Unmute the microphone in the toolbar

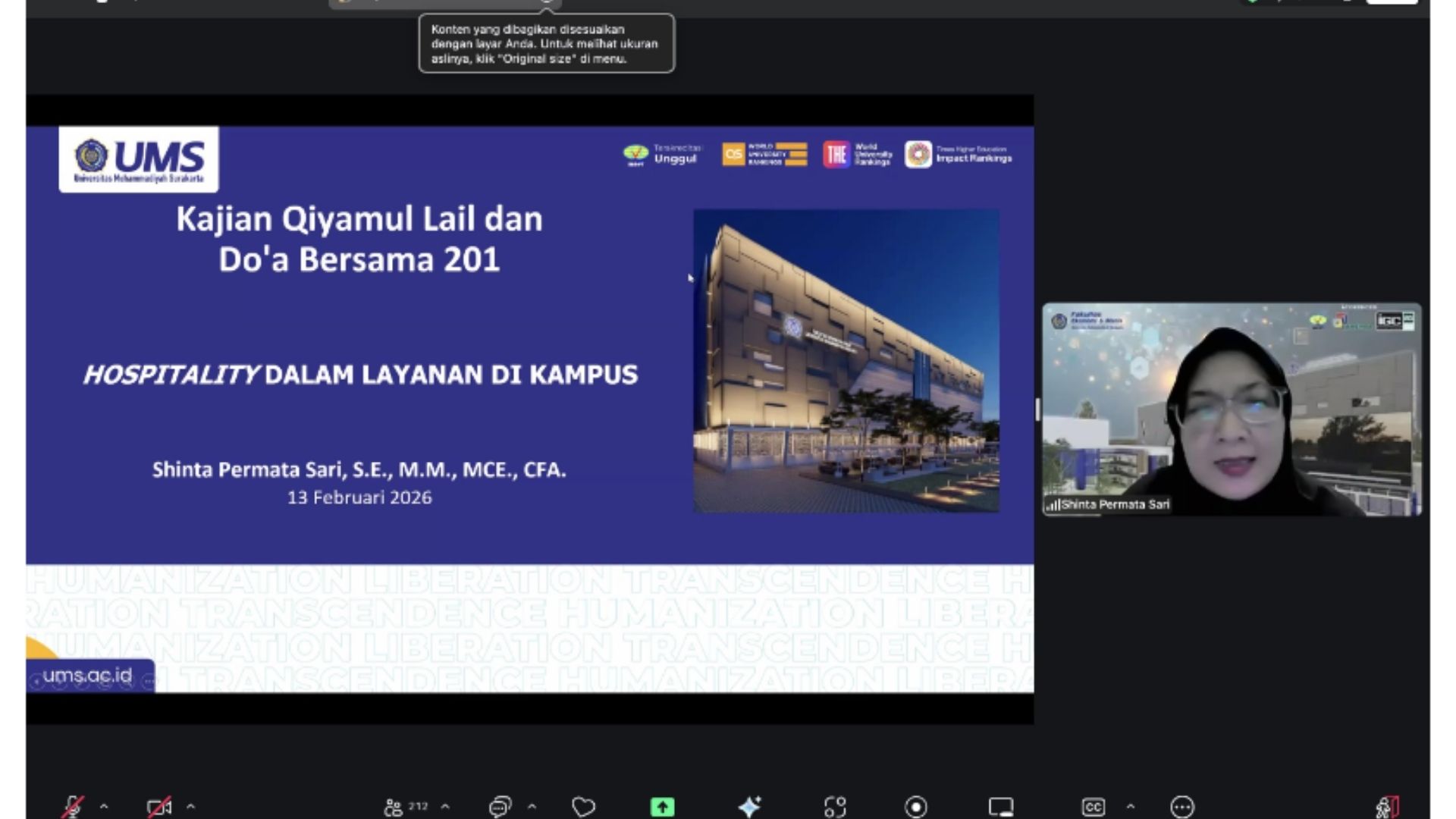[73, 807]
